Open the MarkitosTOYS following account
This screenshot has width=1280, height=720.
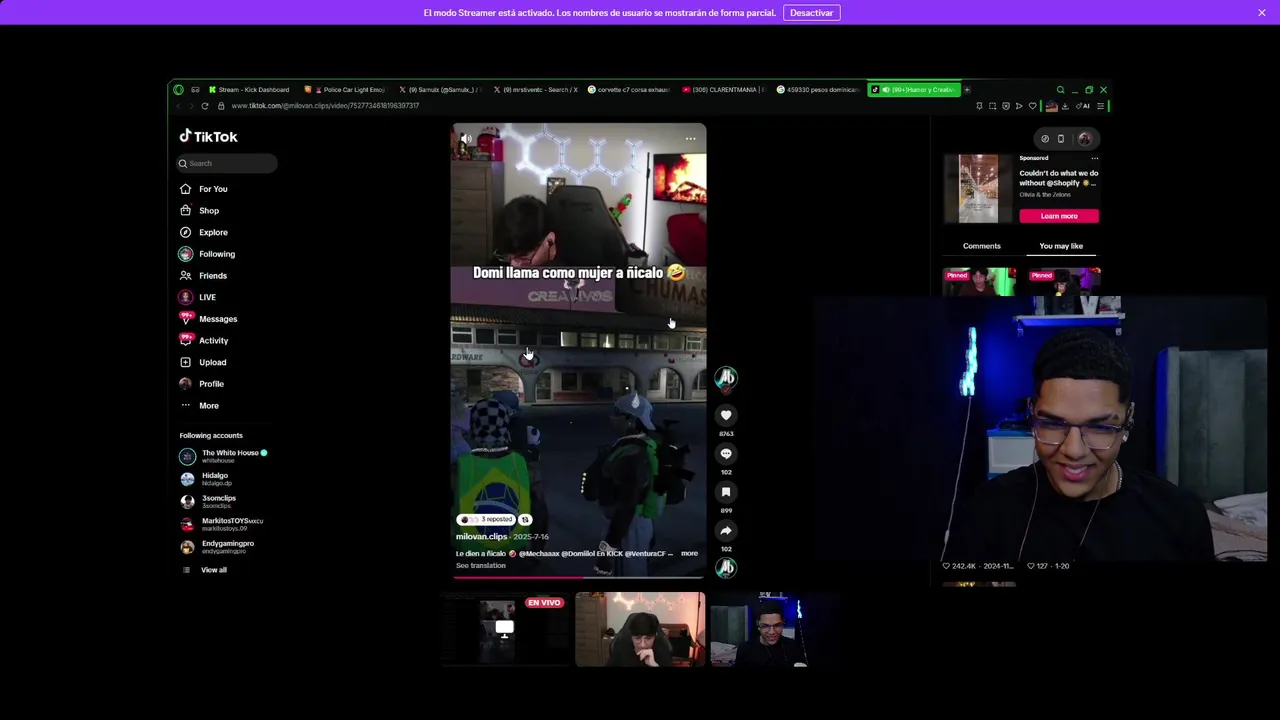pyautogui.click(x=221, y=524)
